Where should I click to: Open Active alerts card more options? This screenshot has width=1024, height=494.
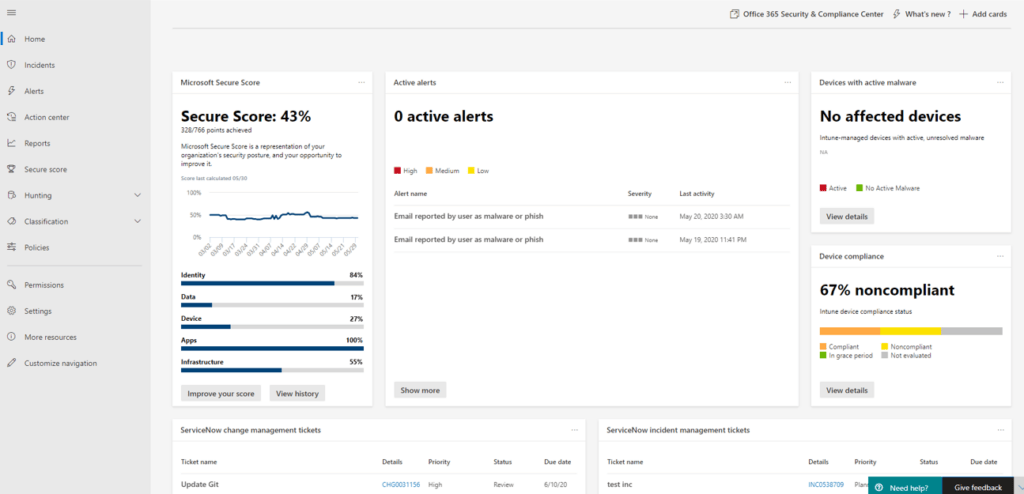click(x=788, y=82)
